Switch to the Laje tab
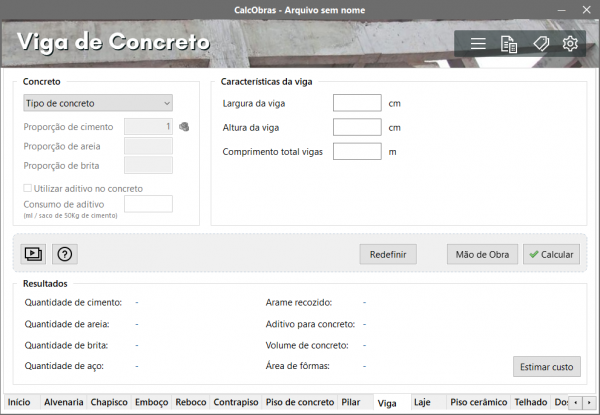The image size is (600, 415). [x=422, y=402]
